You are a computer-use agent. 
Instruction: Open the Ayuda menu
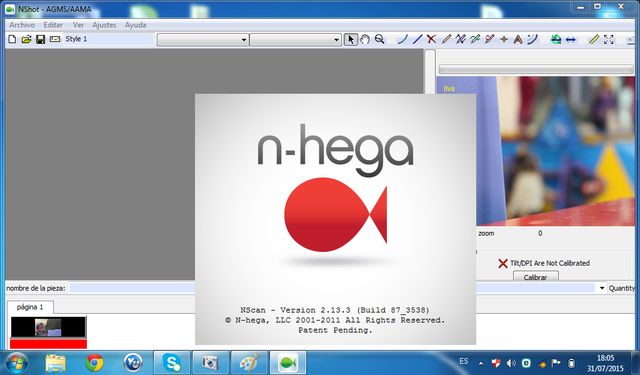click(x=136, y=25)
